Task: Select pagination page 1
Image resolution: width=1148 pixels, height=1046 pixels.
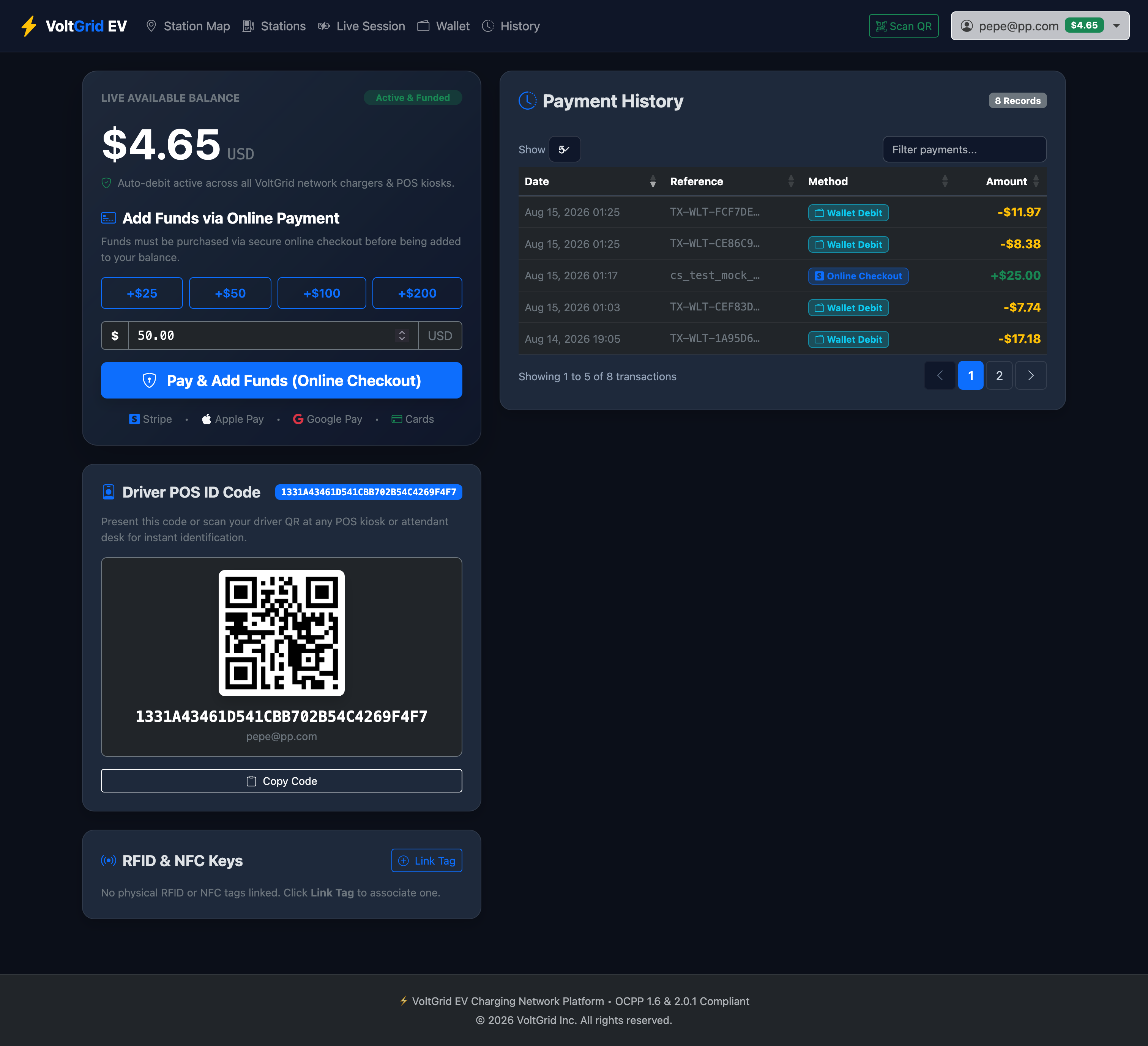Action: click(x=970, y=375)
